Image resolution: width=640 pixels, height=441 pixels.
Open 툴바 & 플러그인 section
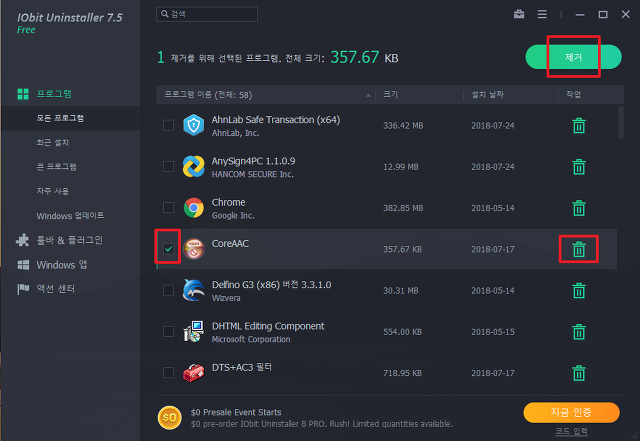click(x=70, y=240)
